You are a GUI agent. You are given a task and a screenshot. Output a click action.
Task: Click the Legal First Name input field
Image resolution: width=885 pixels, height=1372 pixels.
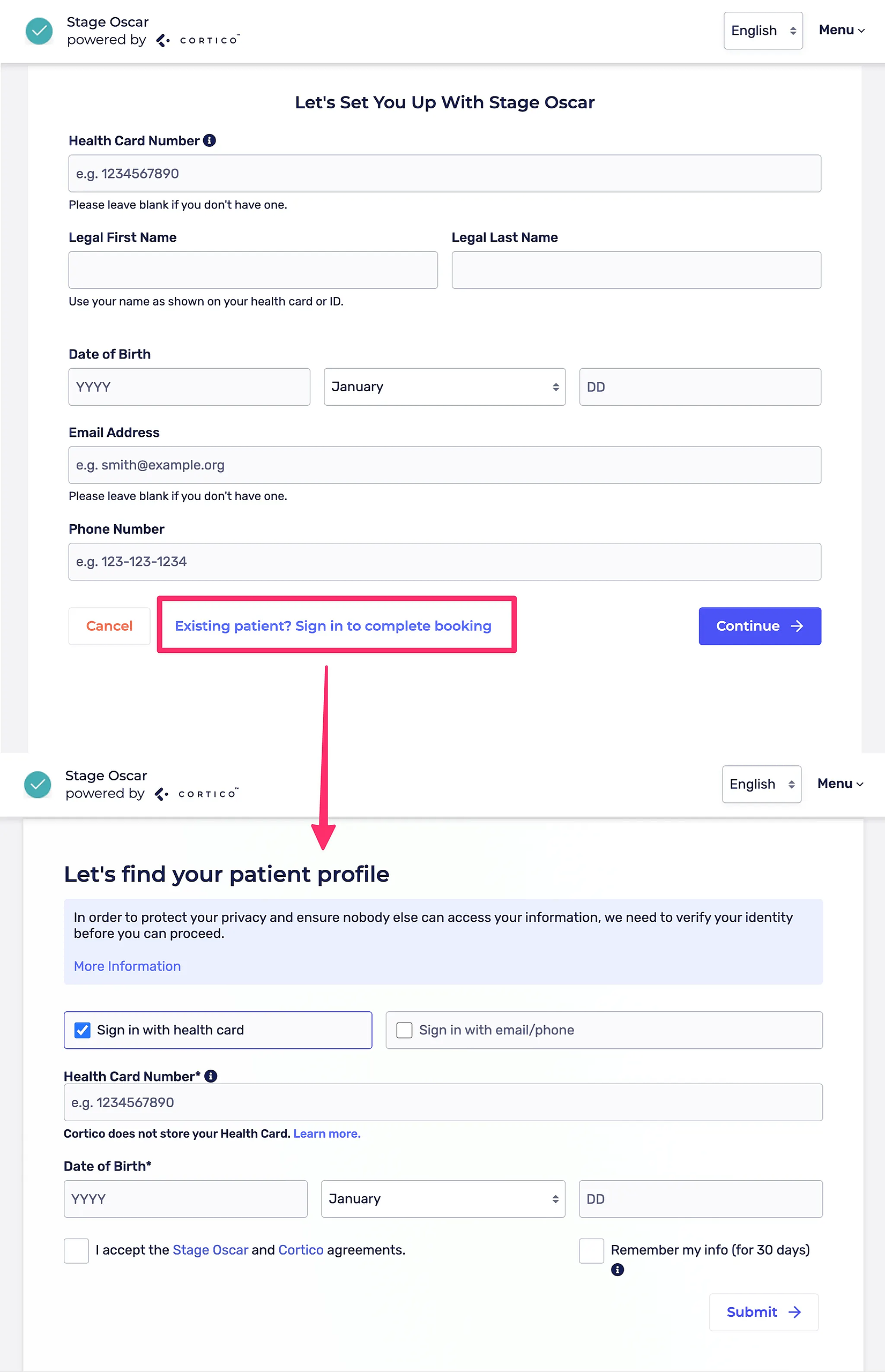253,270
